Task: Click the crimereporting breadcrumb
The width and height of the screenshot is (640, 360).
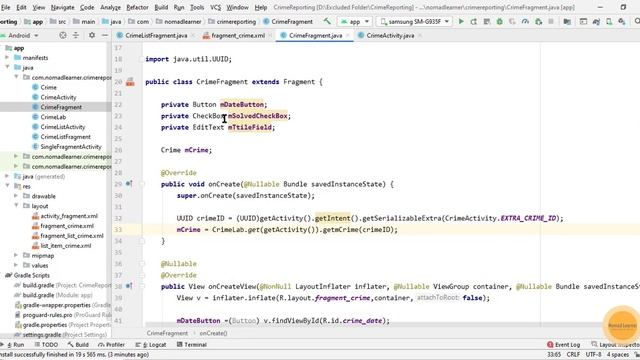Action: click(x=232, y=22)
